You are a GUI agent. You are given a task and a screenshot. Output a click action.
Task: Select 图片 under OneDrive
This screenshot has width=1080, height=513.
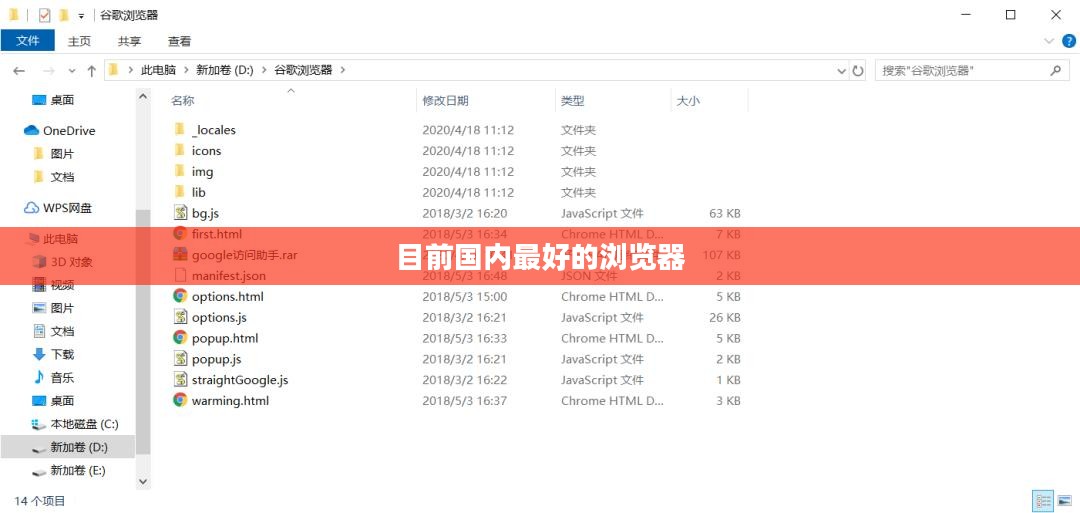[62, 154]
